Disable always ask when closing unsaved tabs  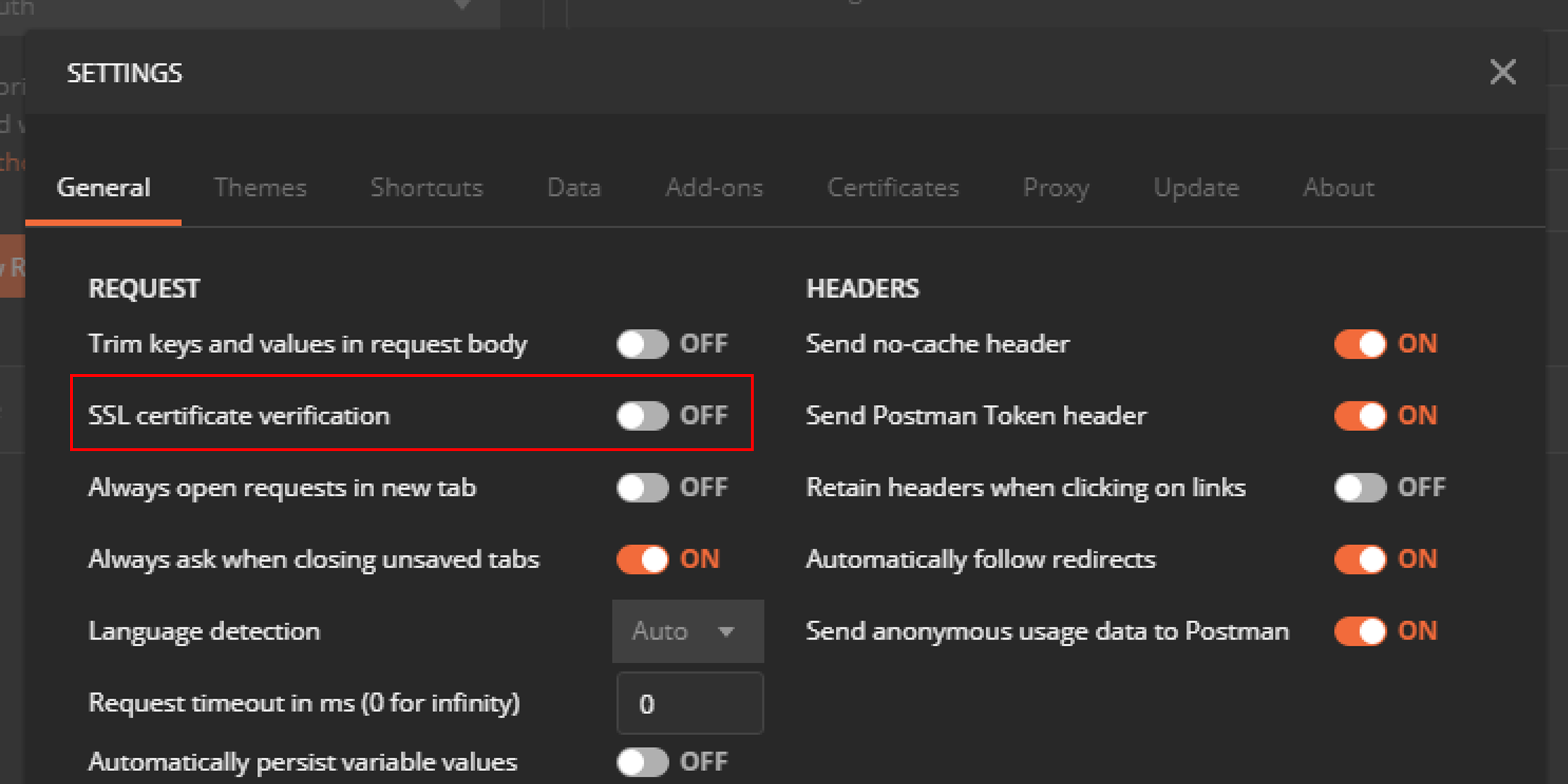point(642,559)
